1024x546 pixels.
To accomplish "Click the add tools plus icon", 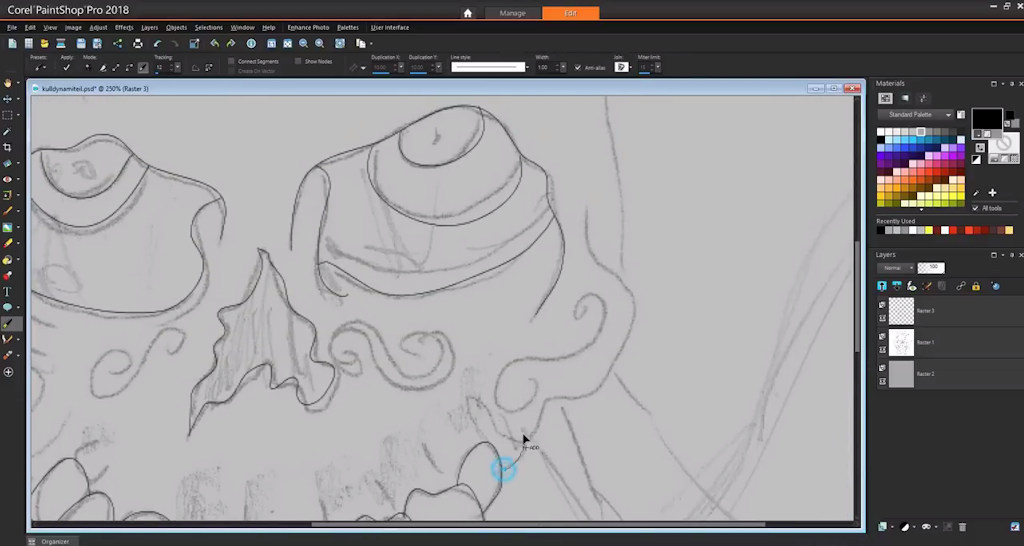I will click(x=8, y=372).
